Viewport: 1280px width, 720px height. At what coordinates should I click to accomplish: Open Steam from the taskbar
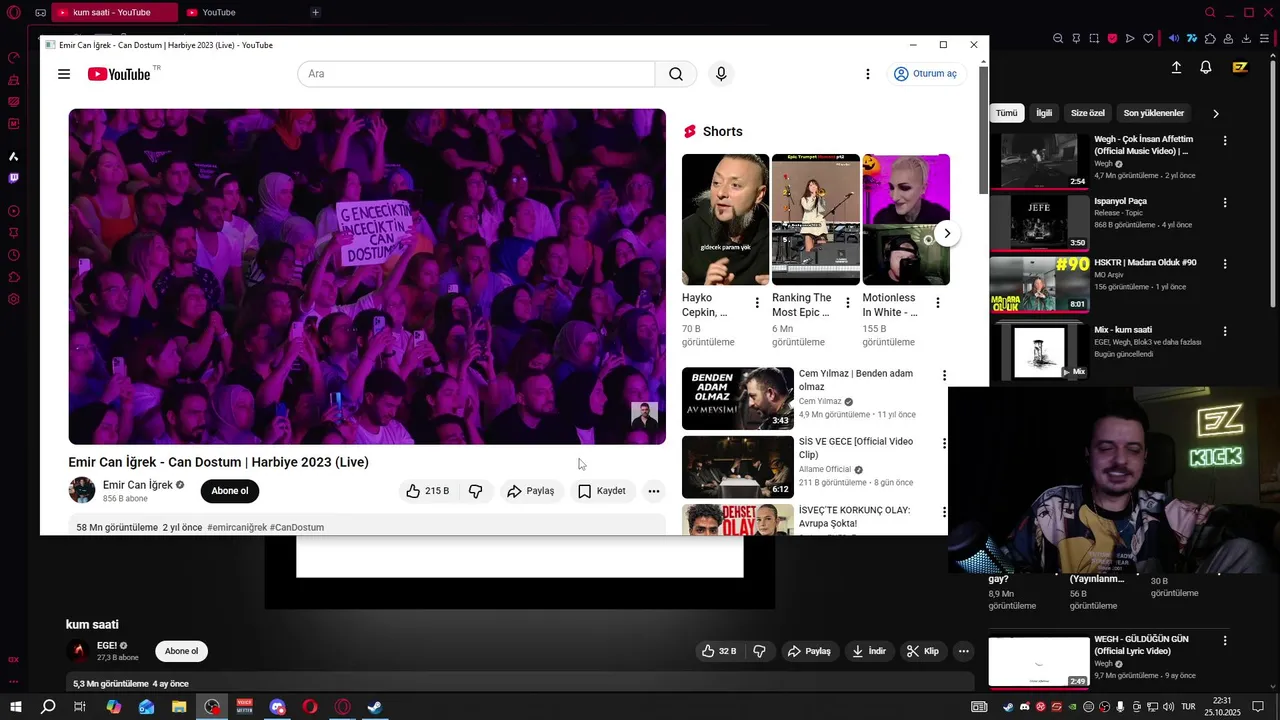tap(375, 707)
